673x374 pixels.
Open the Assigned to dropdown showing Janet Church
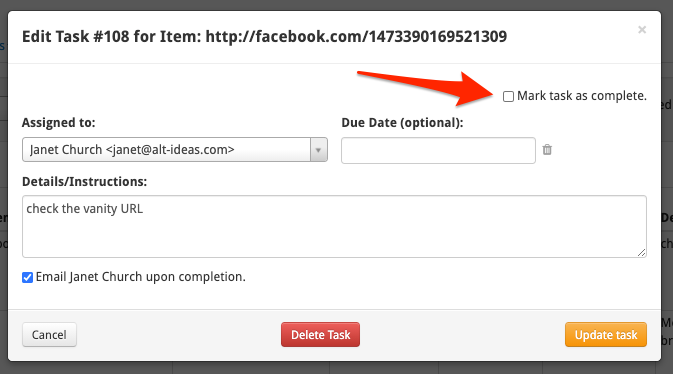click(175, 149)
